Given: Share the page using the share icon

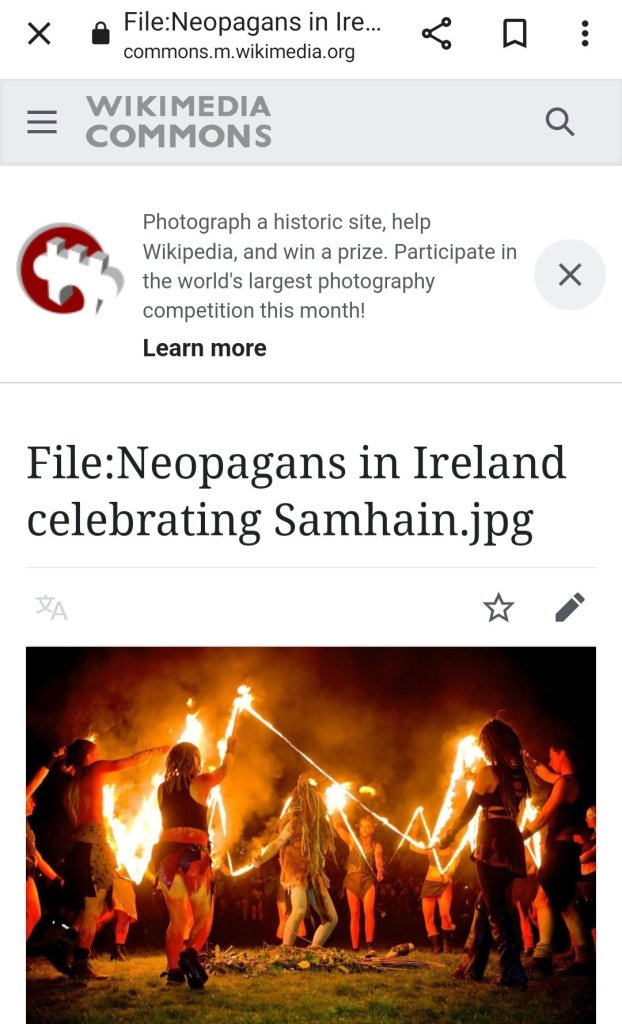Looking at the screenshot, I should pos(436,33).
